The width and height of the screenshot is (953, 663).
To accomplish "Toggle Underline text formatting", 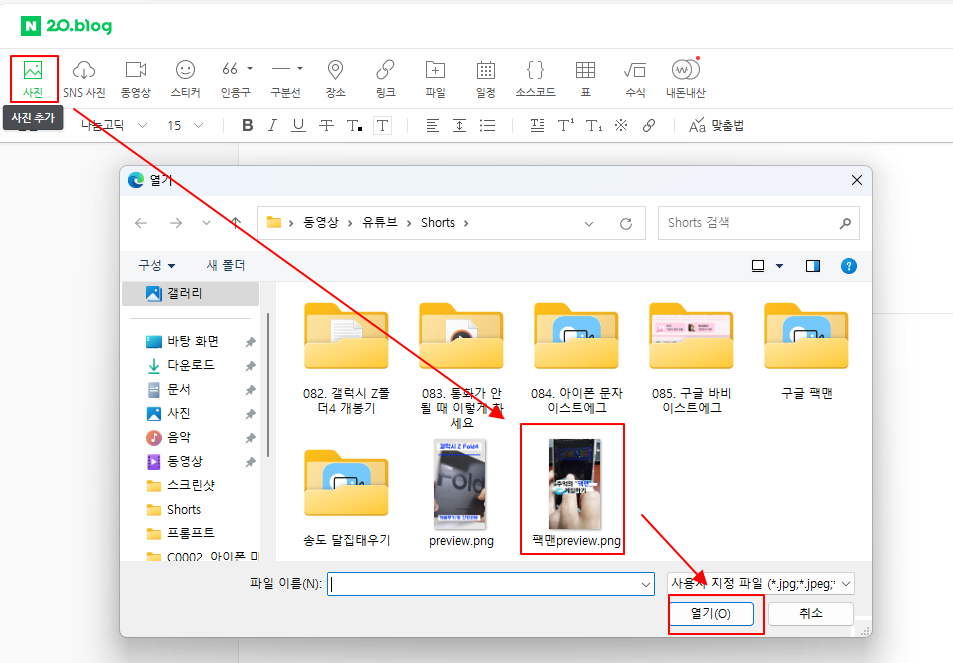I will [x=298, y=125].
